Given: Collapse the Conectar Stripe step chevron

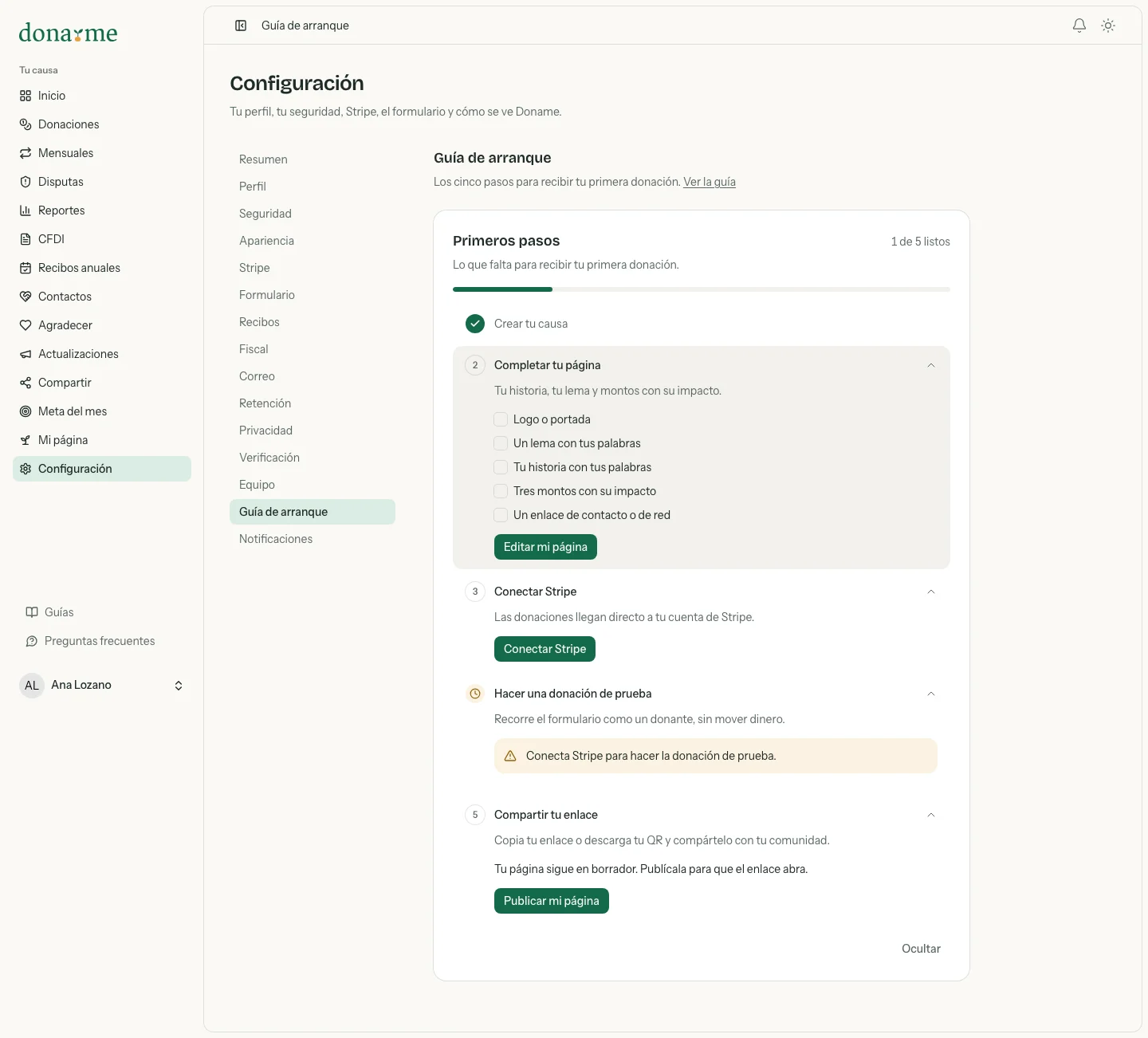Looking at the screenshot, I should (x=931, y=592).
